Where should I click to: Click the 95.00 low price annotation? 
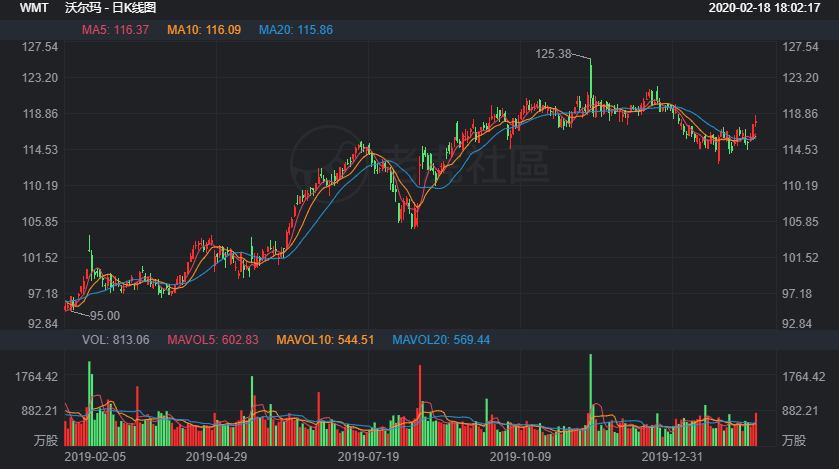pyautogui.click(x=104, y=316)
